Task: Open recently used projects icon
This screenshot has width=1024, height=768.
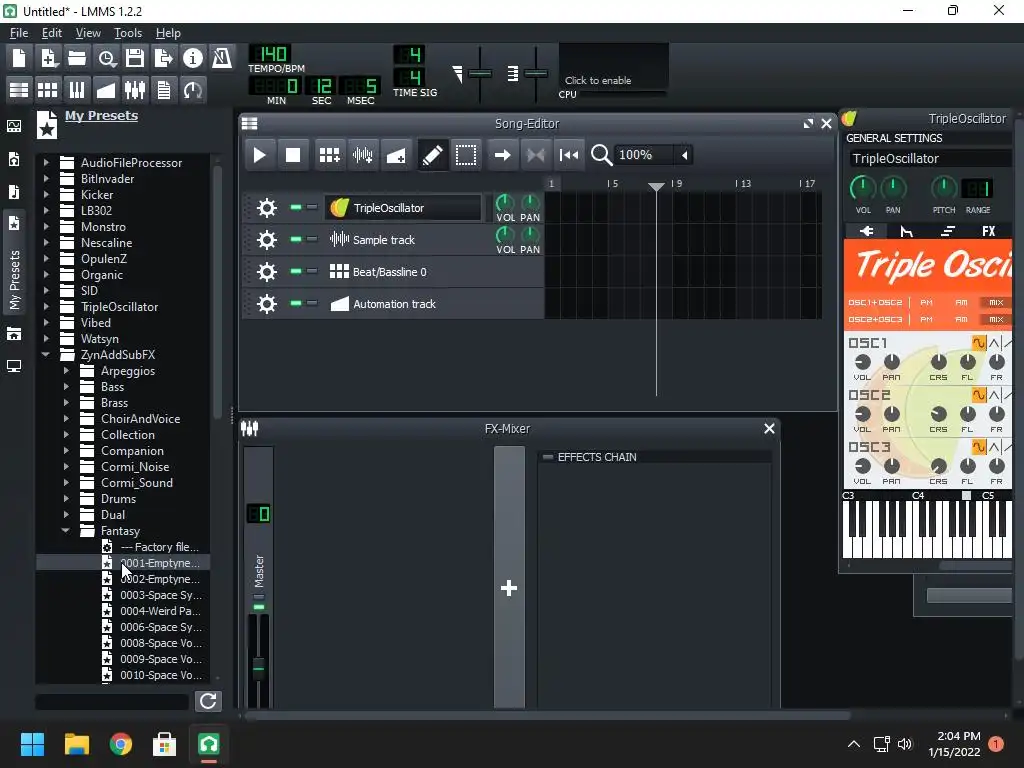Action: click(106, 58)
